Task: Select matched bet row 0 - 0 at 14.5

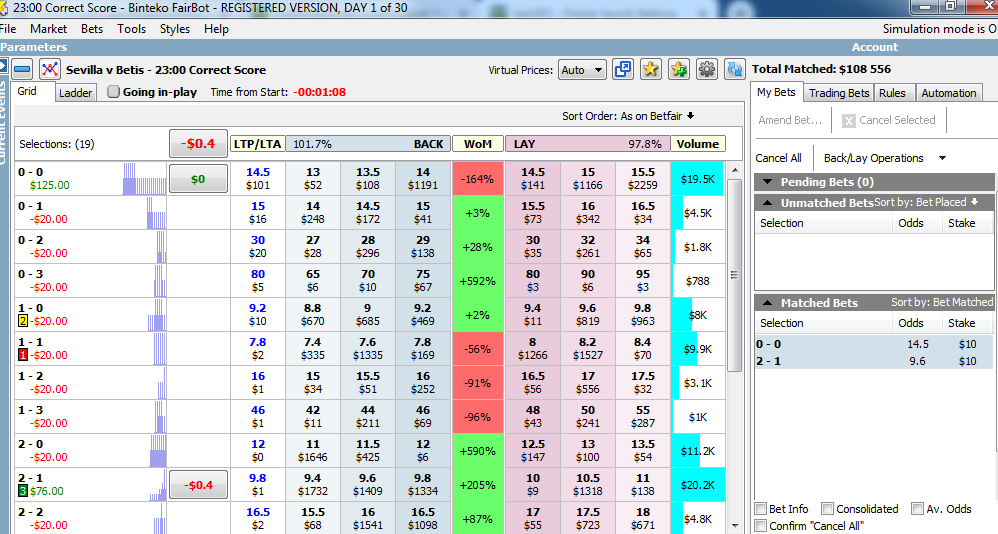Action: pos(873,344)
